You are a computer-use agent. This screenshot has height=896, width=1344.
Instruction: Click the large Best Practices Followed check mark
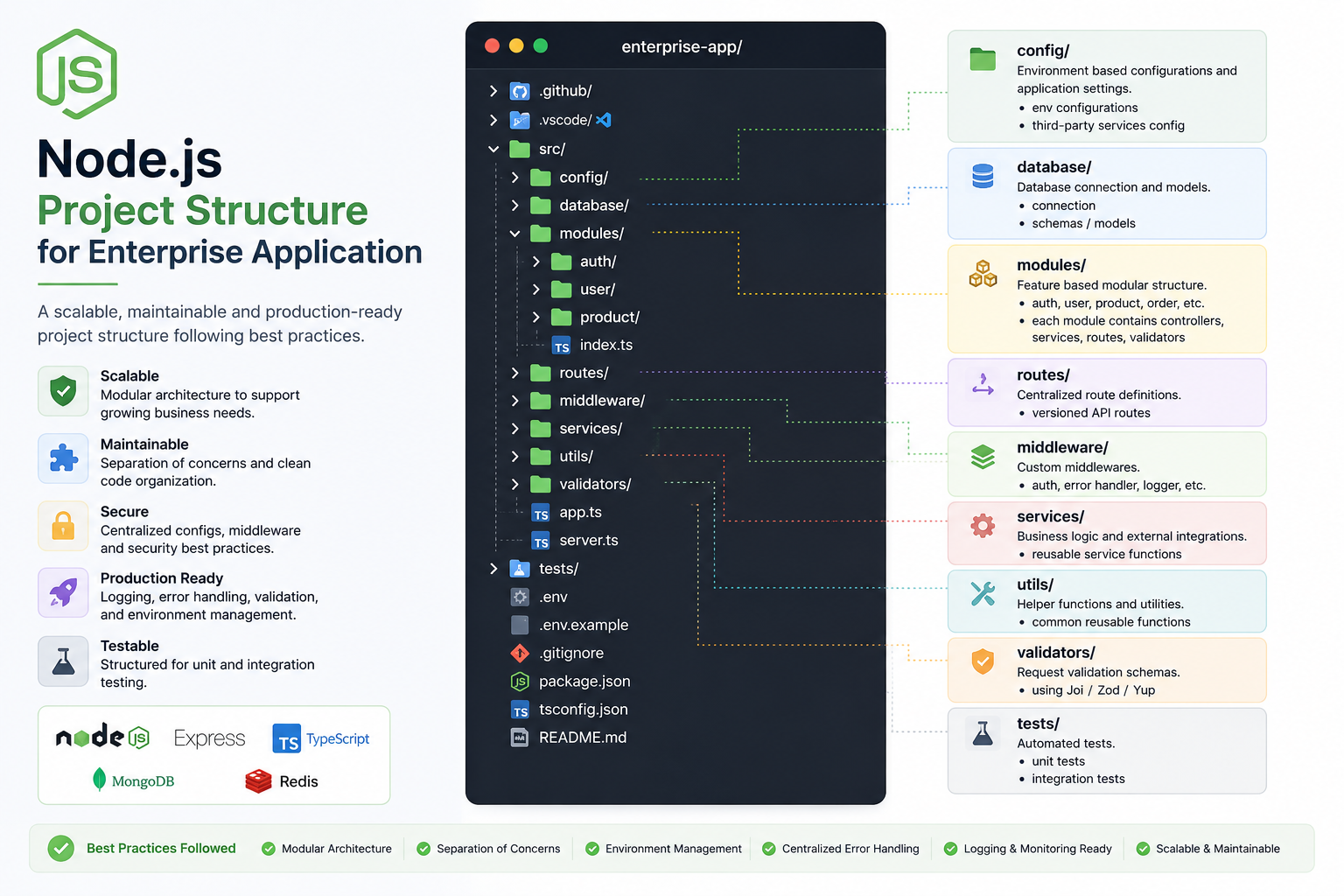tap(61, 848)
